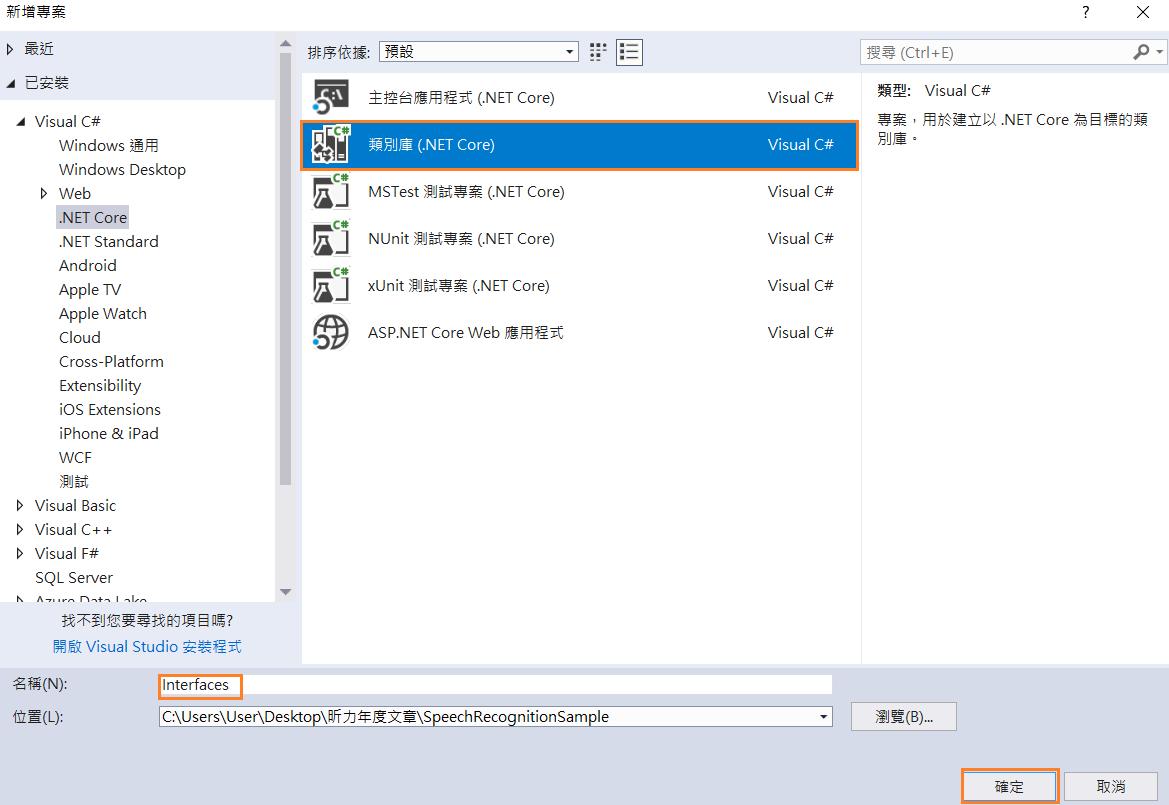Select Windows Desktop category

coord(122,170)
